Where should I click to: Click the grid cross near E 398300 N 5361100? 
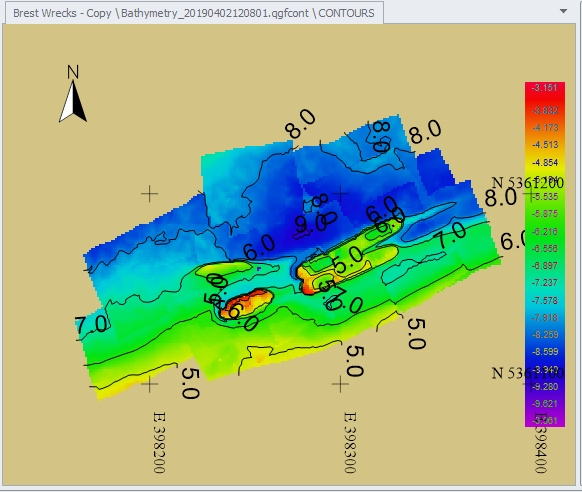click(340, 384)
